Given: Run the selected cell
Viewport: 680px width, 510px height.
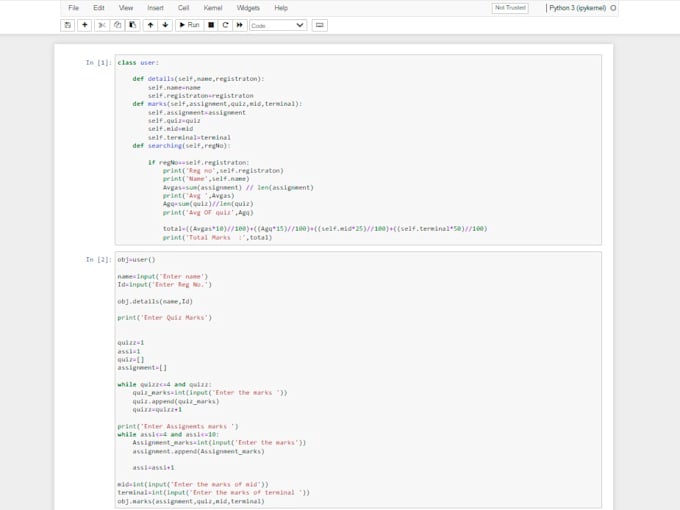Looking at the screenshot, I should 190,25.
